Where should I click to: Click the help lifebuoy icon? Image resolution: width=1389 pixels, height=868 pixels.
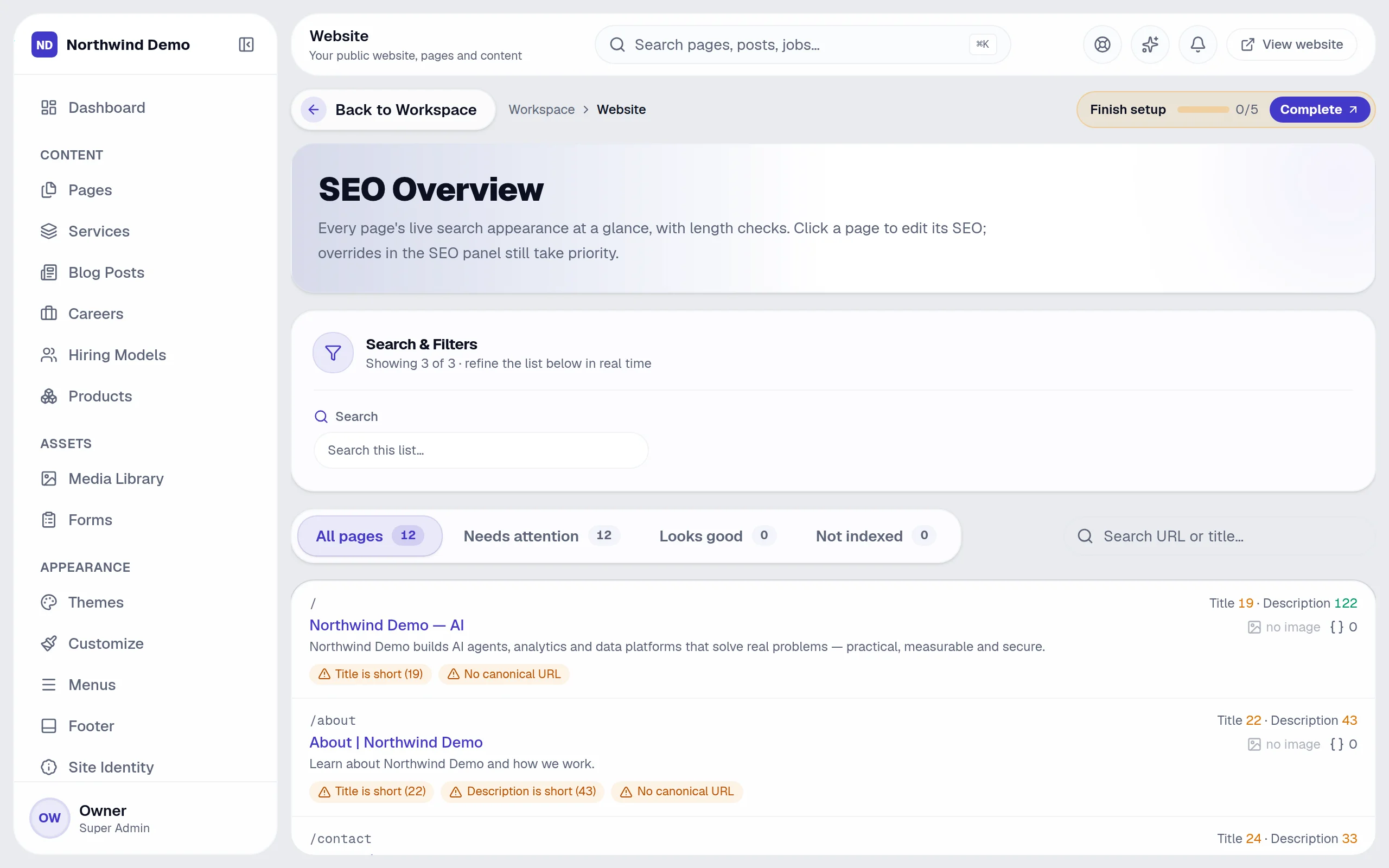(x=1102, y=44)
